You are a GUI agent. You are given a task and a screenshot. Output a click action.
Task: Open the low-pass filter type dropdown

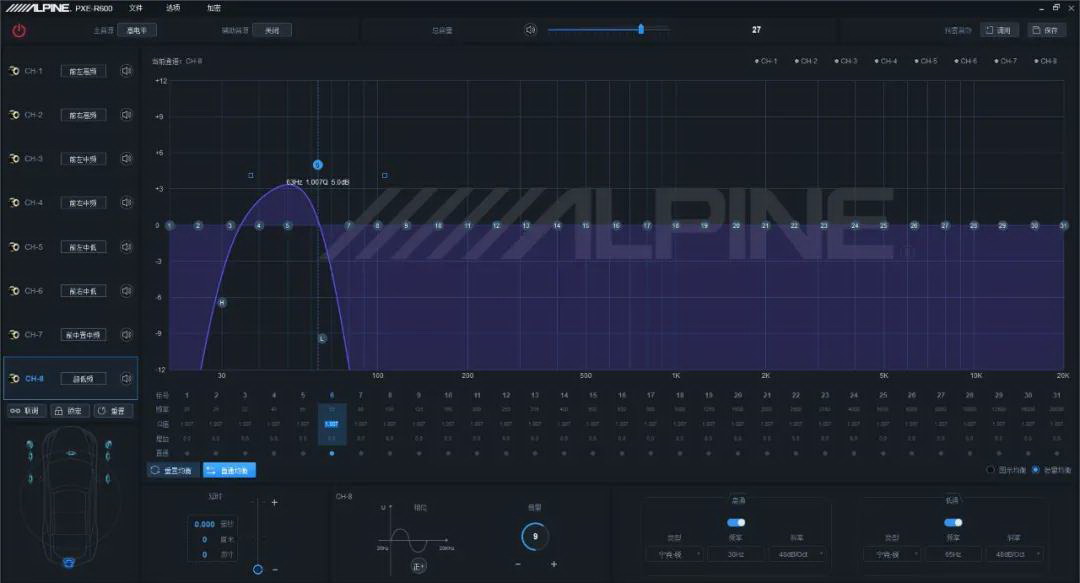click(891, 554)
